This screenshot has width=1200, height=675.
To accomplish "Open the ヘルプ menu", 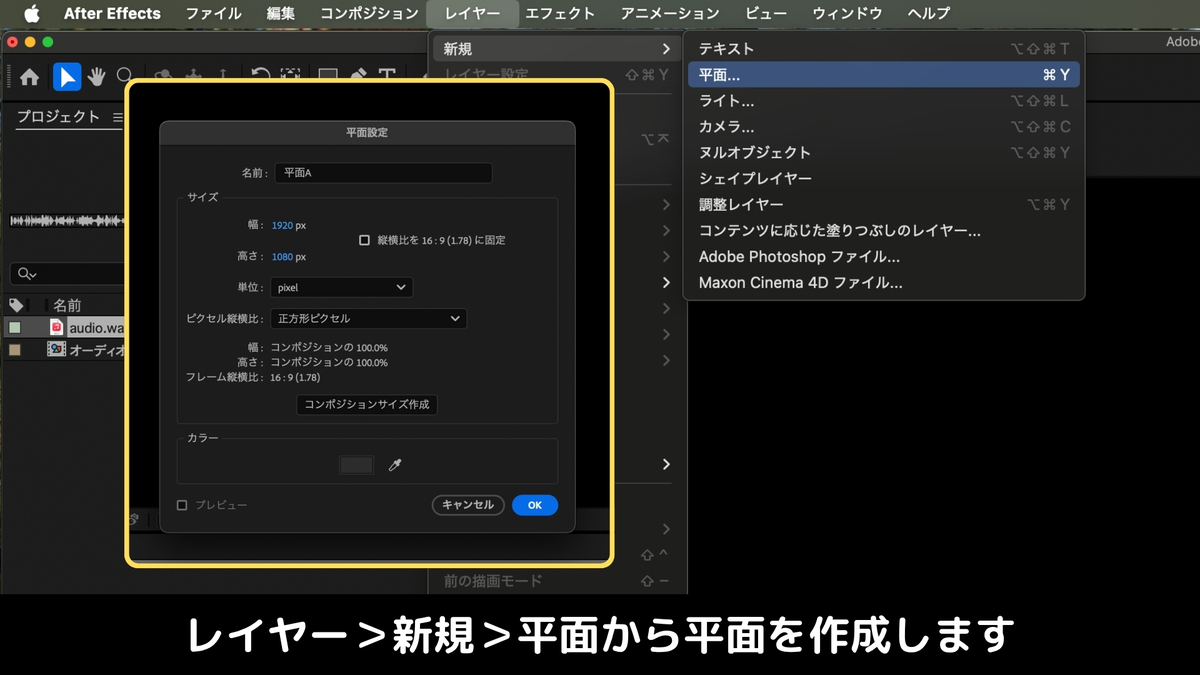I will coord(929,13).
